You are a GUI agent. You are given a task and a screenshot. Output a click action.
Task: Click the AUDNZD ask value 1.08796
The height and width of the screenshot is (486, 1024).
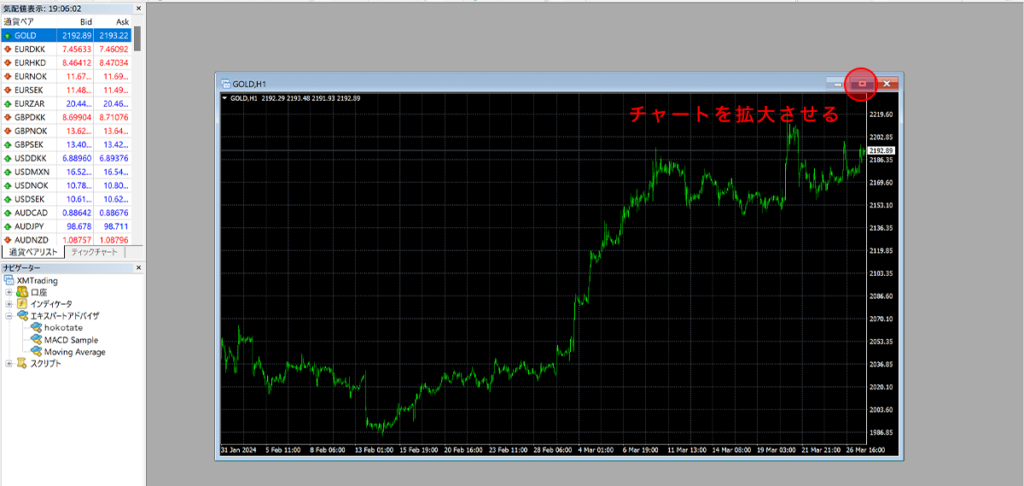click(x=114, y=240)
